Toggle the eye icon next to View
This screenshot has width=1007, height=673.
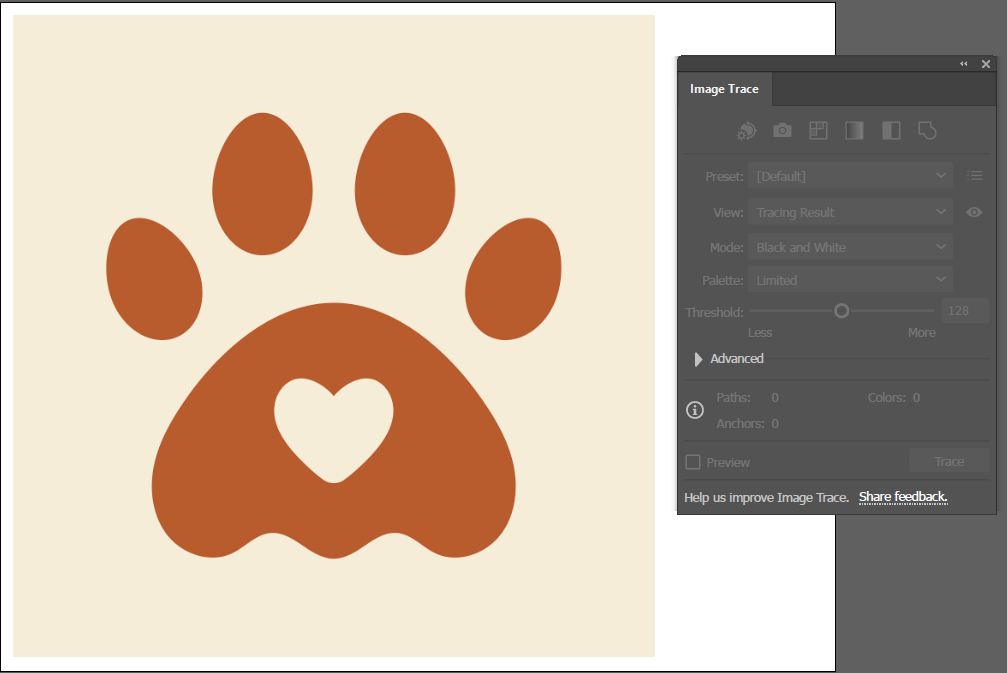point(974,212)
